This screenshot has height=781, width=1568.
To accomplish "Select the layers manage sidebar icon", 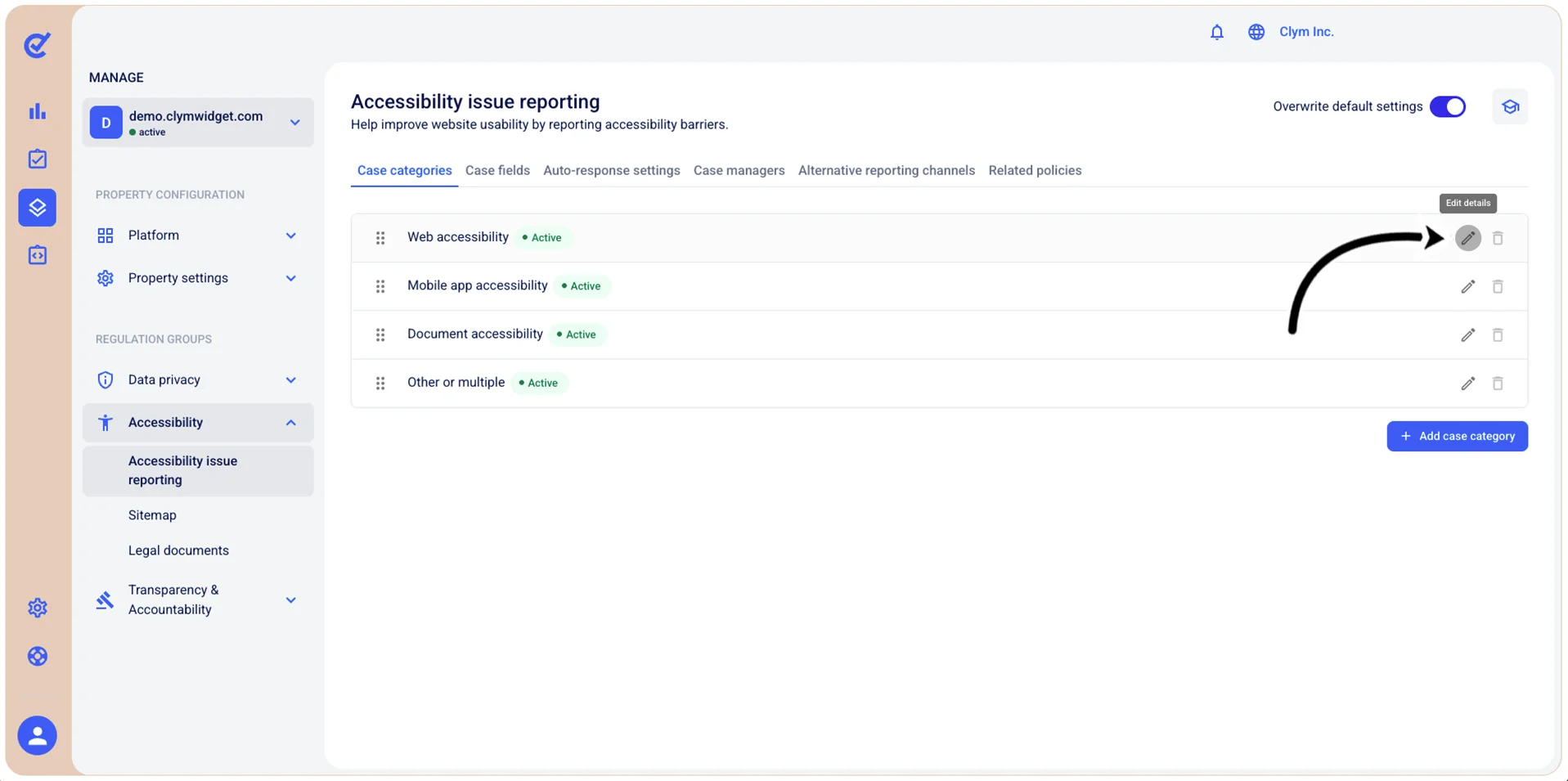I will click(38, 208).
